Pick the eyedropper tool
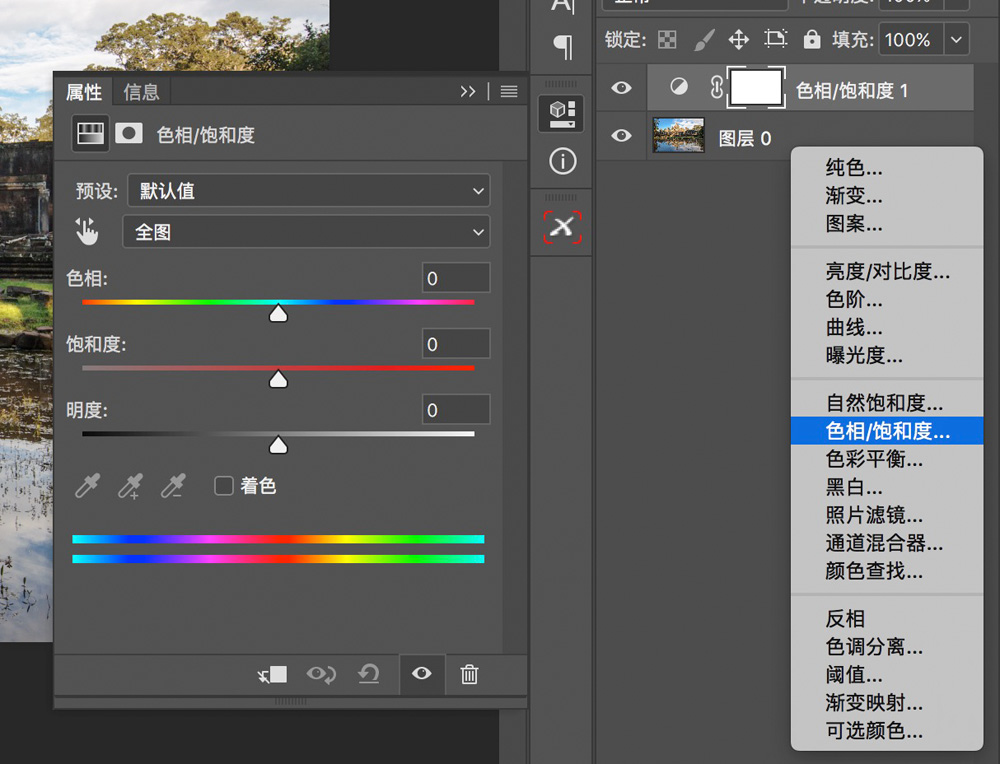The width and height of the screenshot is (1000, 764). pos(87,486)
